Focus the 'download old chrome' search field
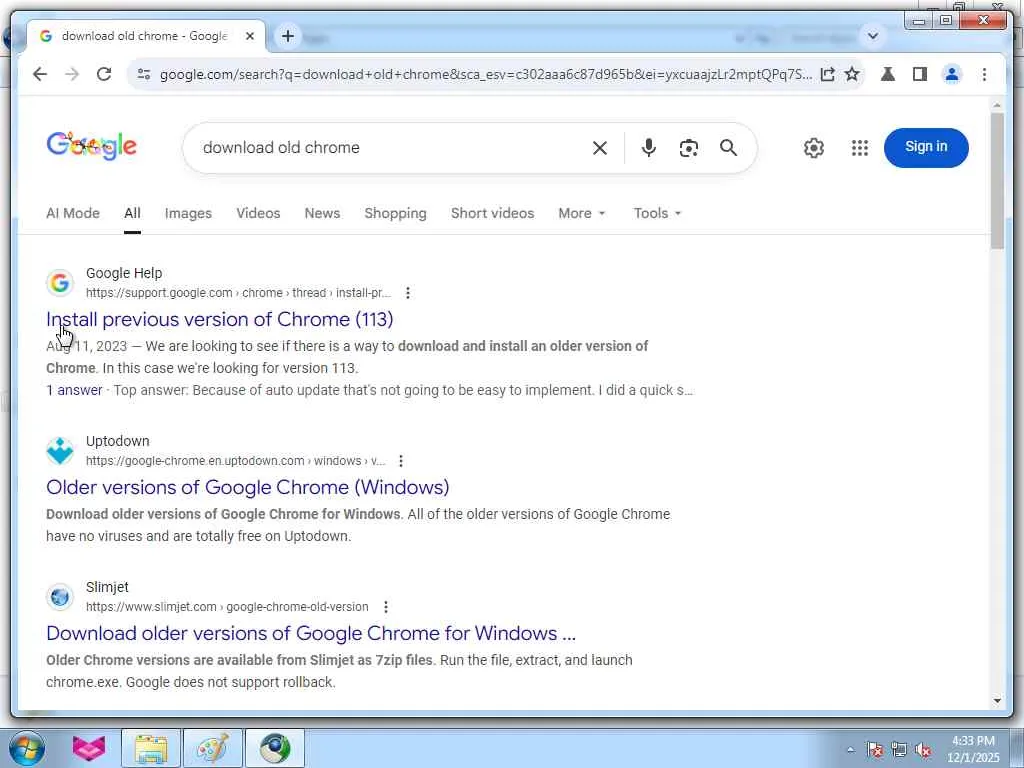This screenshot has height=768, width=1024. pos(392,148)
